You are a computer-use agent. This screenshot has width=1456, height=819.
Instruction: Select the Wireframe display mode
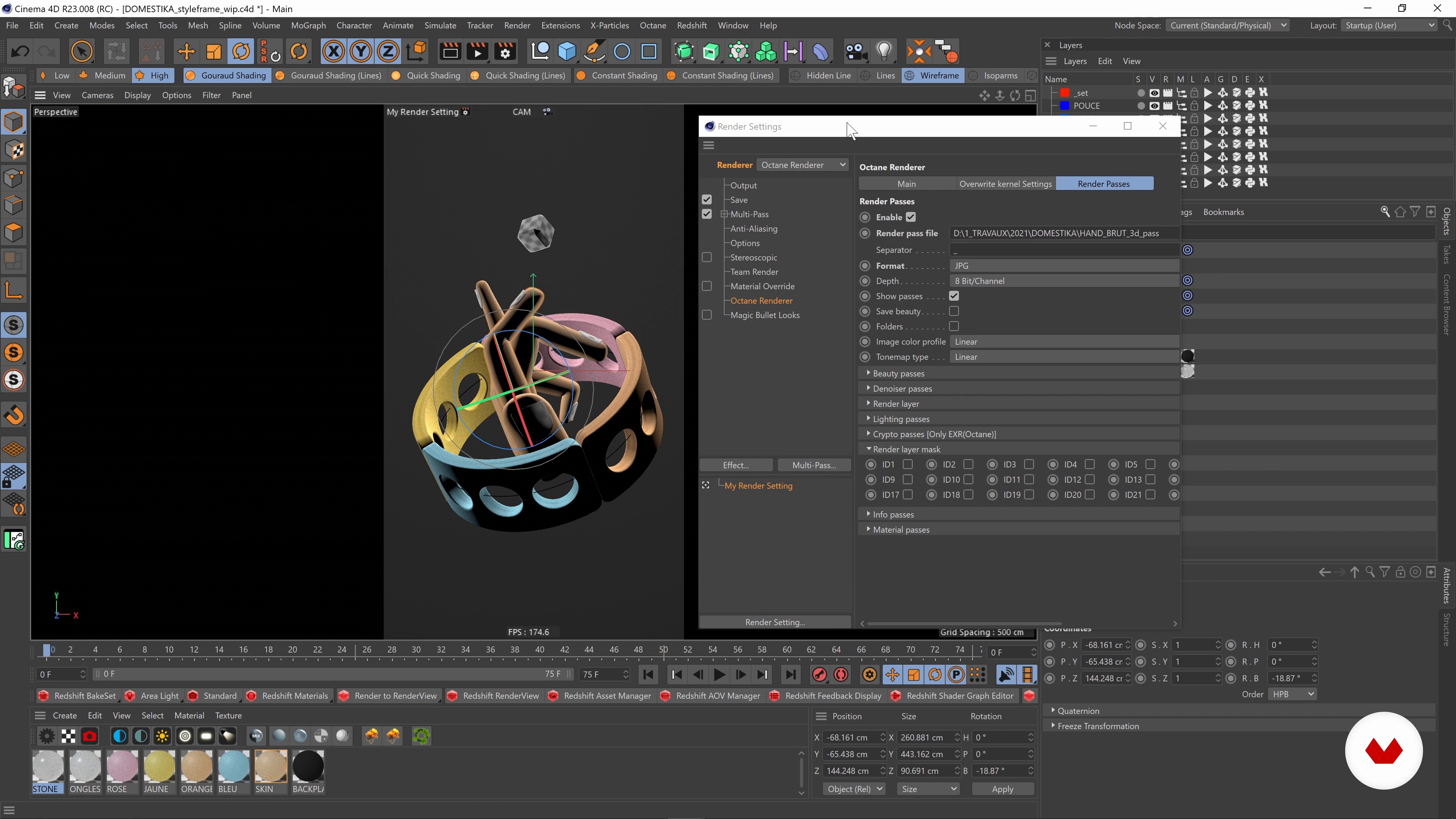(x=932, y=75)
